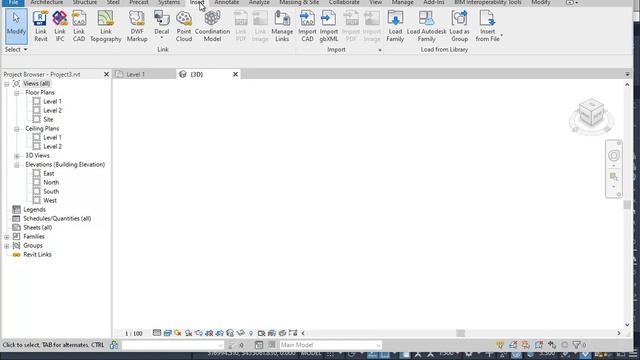Open the Link IFC tool
This screenshot has height=360, width=640.
60,27
